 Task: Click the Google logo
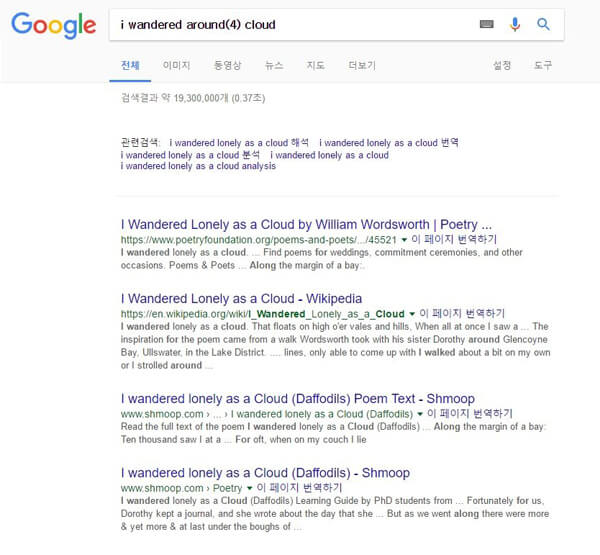click(x=54, y=25)
